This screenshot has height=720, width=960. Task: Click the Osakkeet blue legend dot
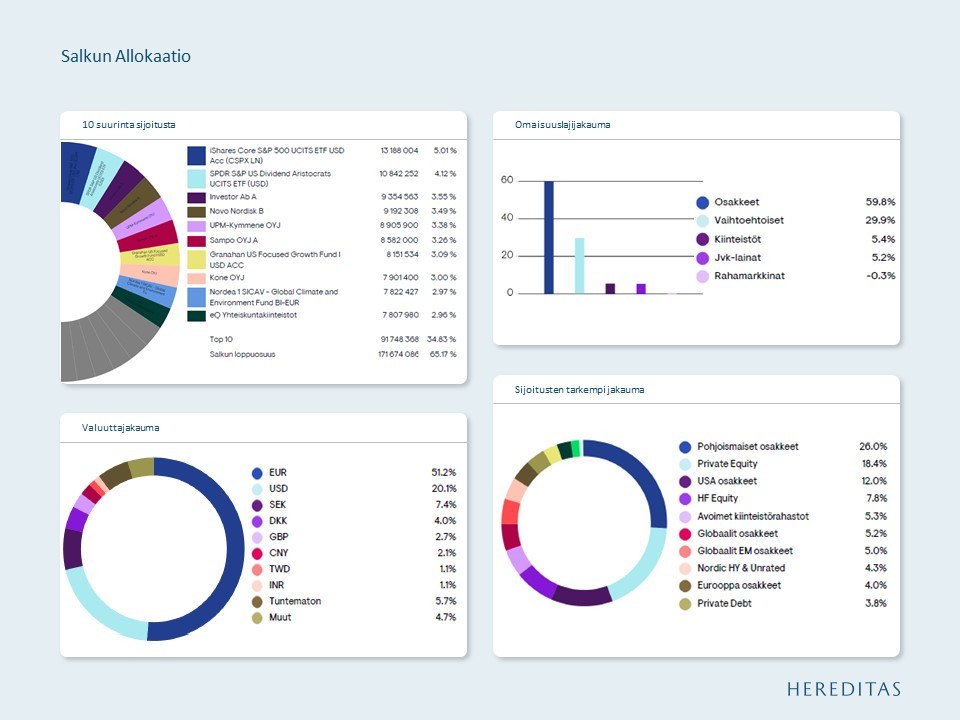pyautogui.click(x=703, y=203)
